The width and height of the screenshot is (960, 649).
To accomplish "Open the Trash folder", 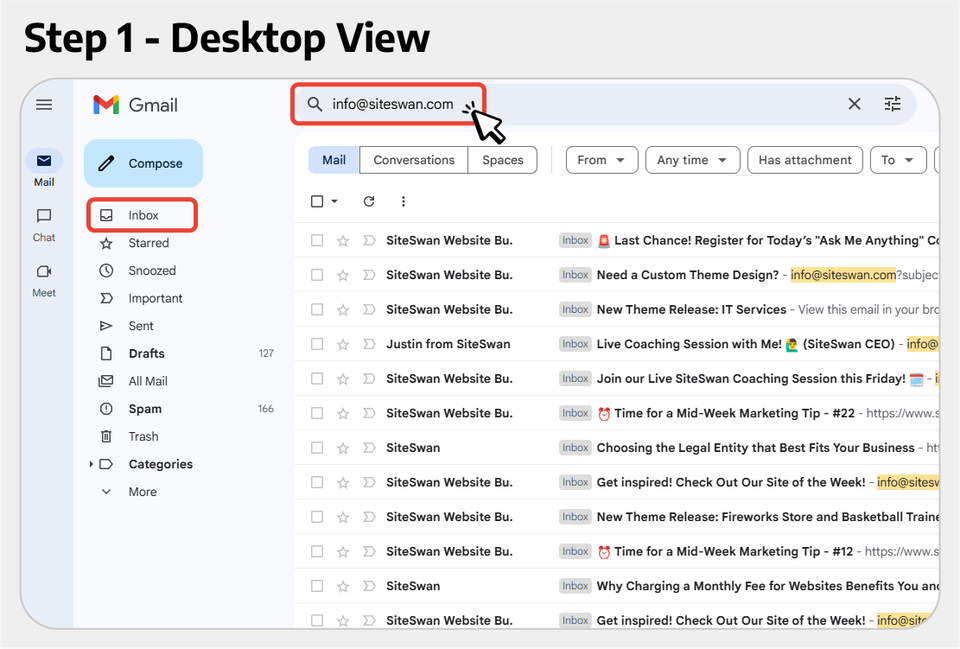I will click(143, 437).
